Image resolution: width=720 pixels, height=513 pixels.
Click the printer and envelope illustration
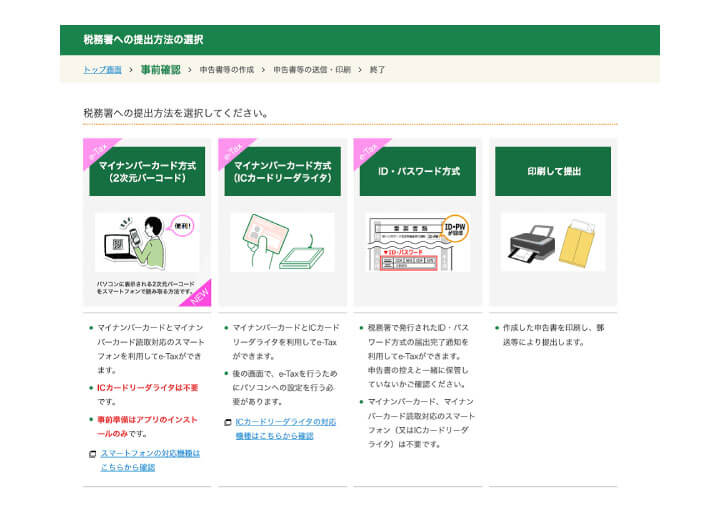pyautogui.click(x=553, y=242)
